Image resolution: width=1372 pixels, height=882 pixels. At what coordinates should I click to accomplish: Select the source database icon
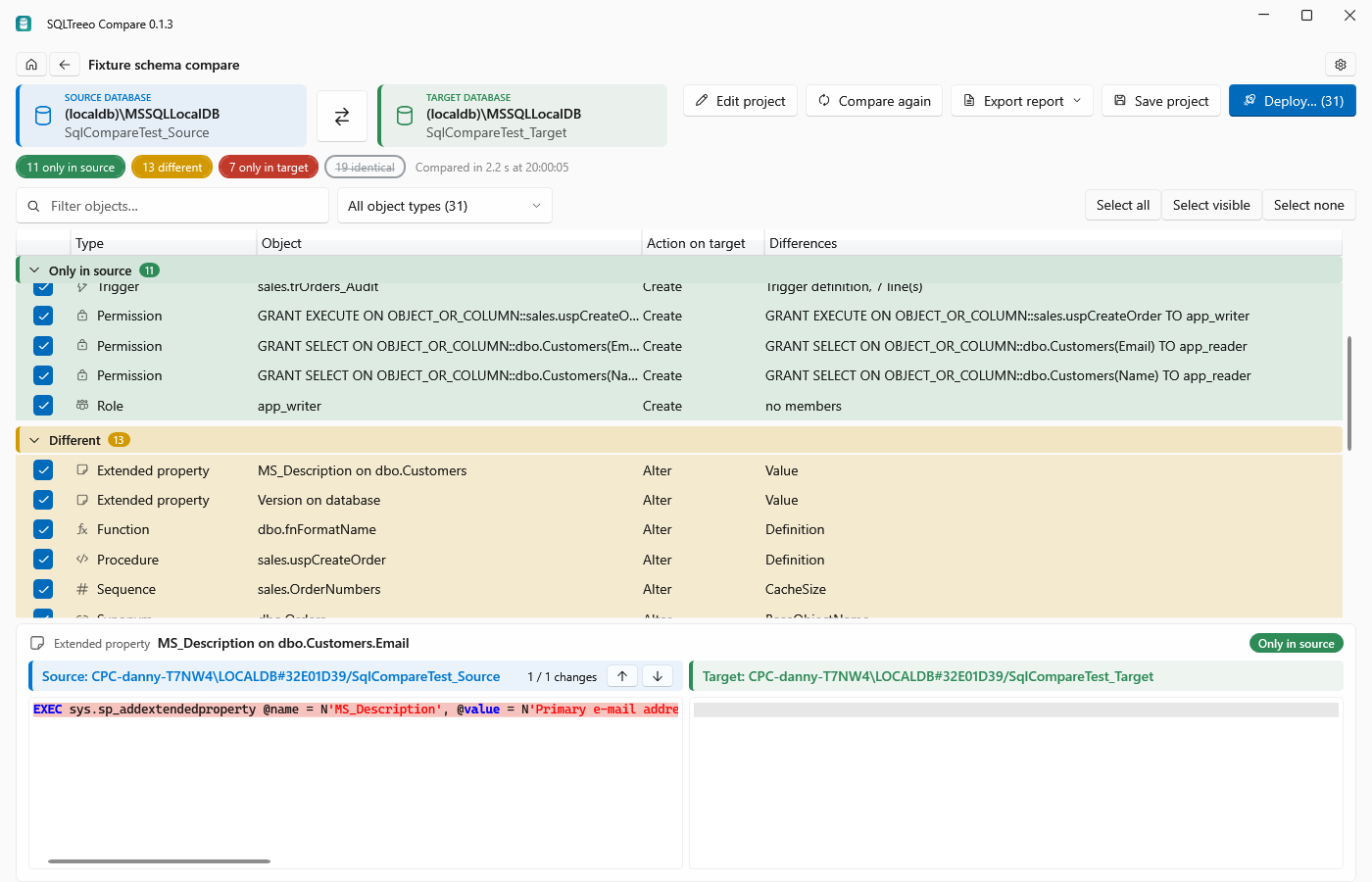(x=43, y=116)
